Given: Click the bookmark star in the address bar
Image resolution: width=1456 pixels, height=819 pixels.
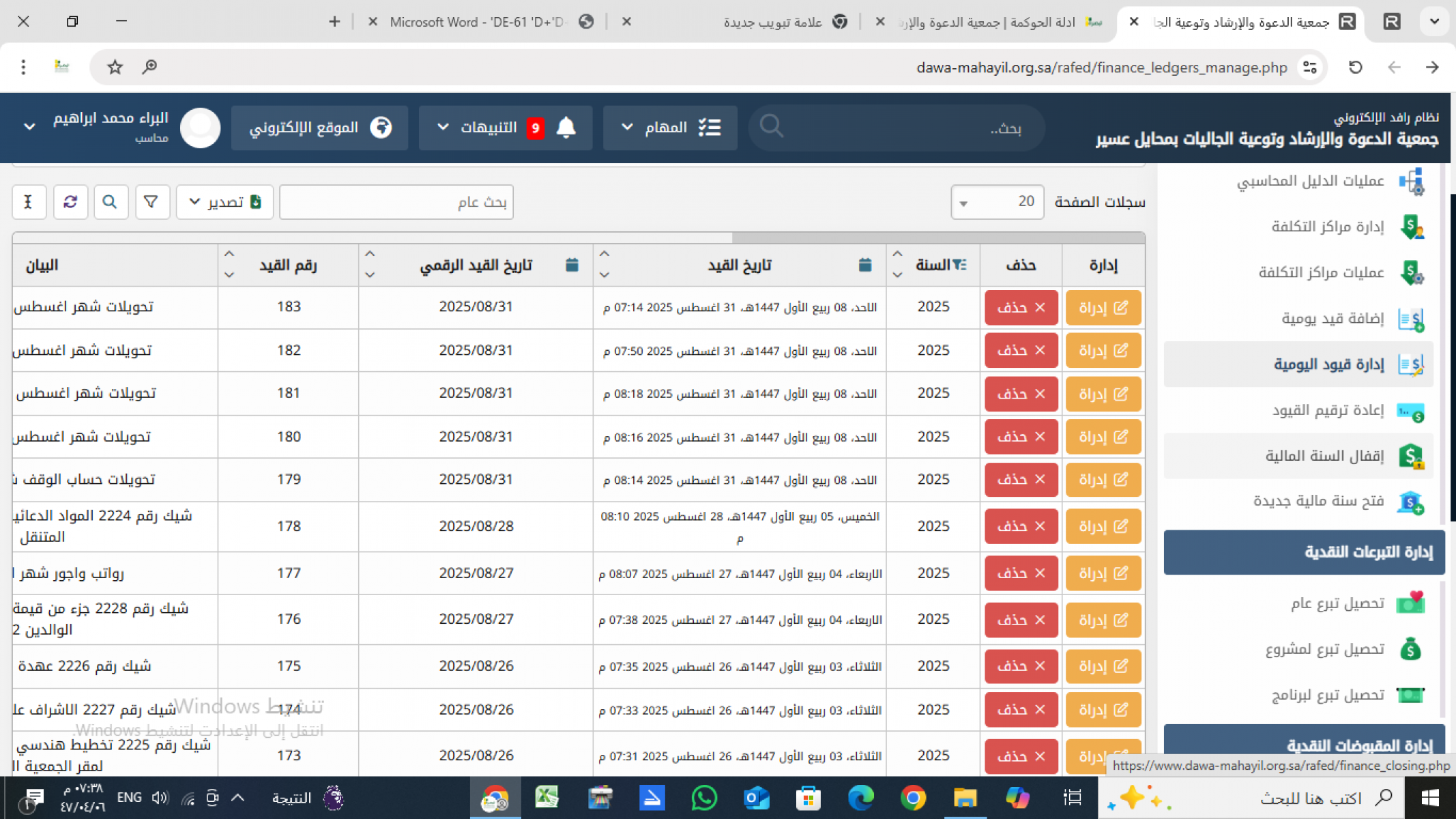Looking at the screenshot, I should (x=115, y=67).
